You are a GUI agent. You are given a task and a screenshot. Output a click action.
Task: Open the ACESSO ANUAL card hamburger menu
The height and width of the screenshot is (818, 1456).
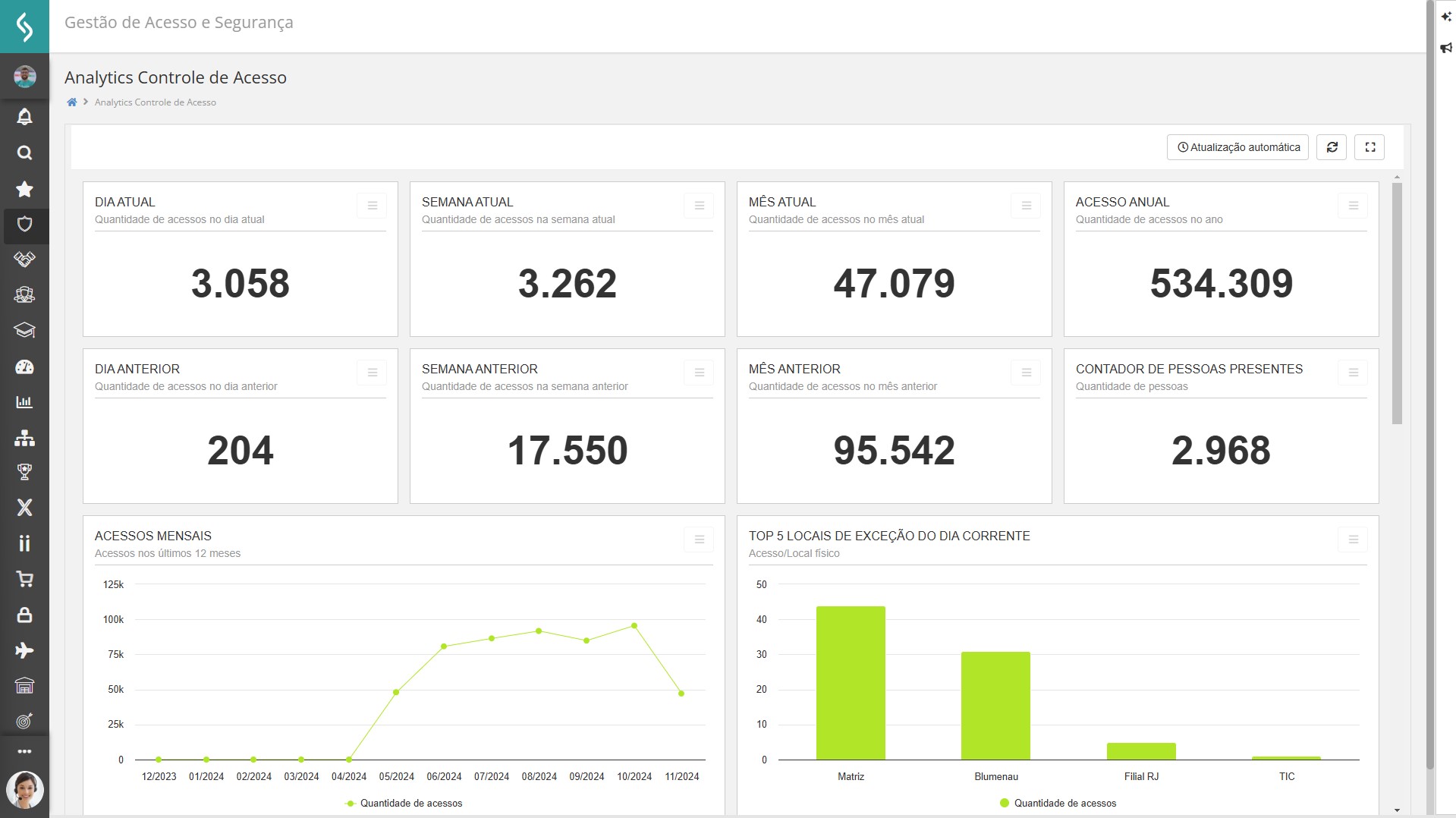click(1353, 206)
